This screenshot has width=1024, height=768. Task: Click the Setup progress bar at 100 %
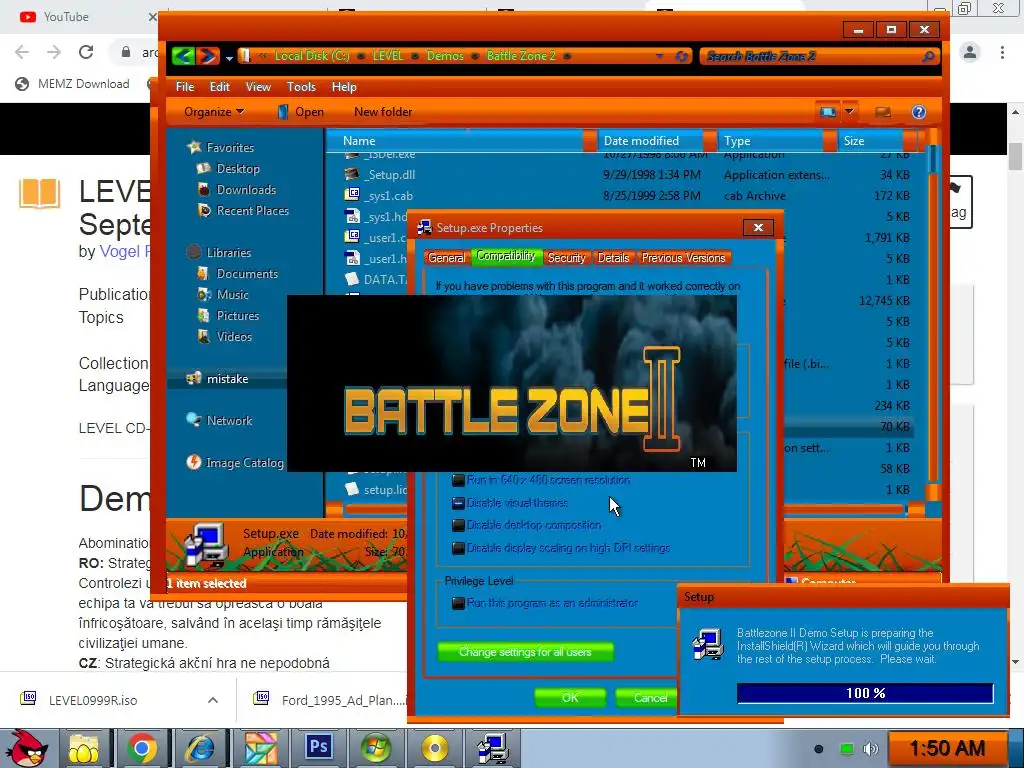865,693
